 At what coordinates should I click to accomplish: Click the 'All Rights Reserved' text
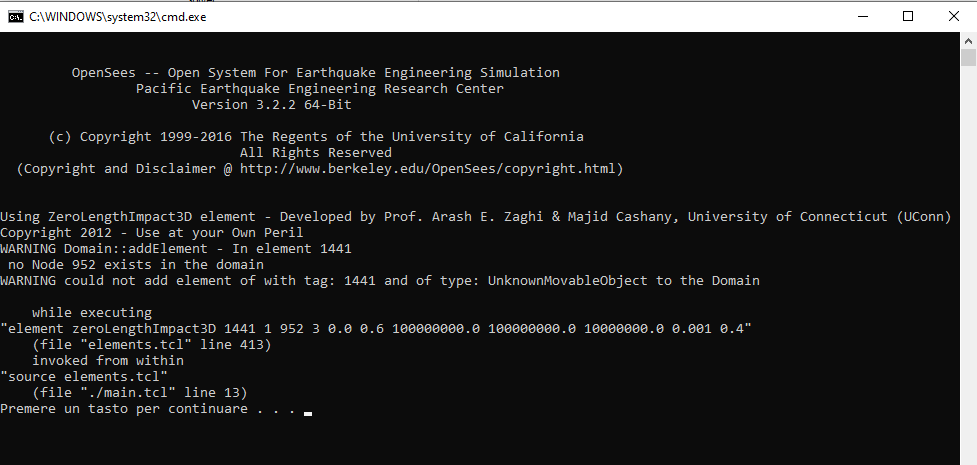(316, 153)
